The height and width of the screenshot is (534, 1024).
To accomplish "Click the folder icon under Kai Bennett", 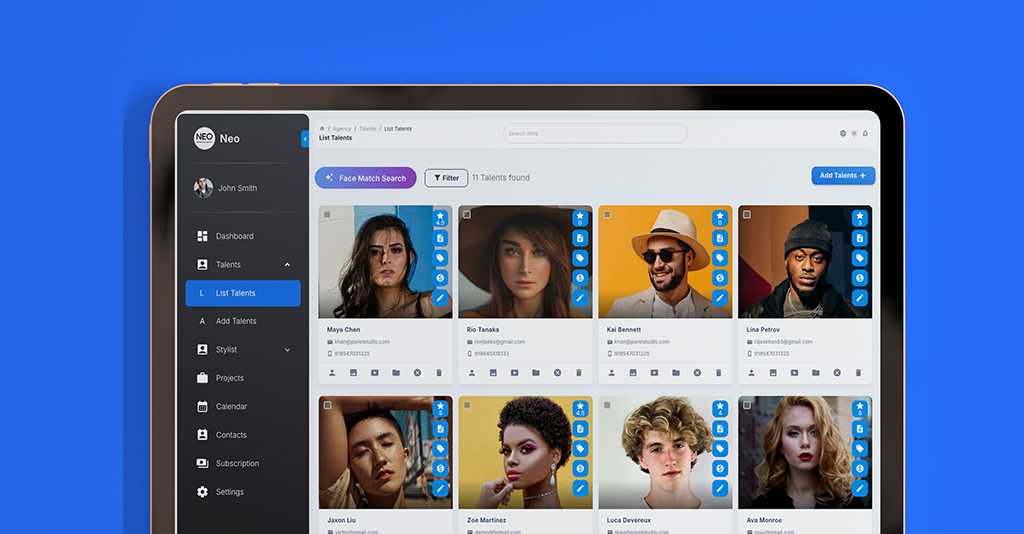I will [676, 373].
